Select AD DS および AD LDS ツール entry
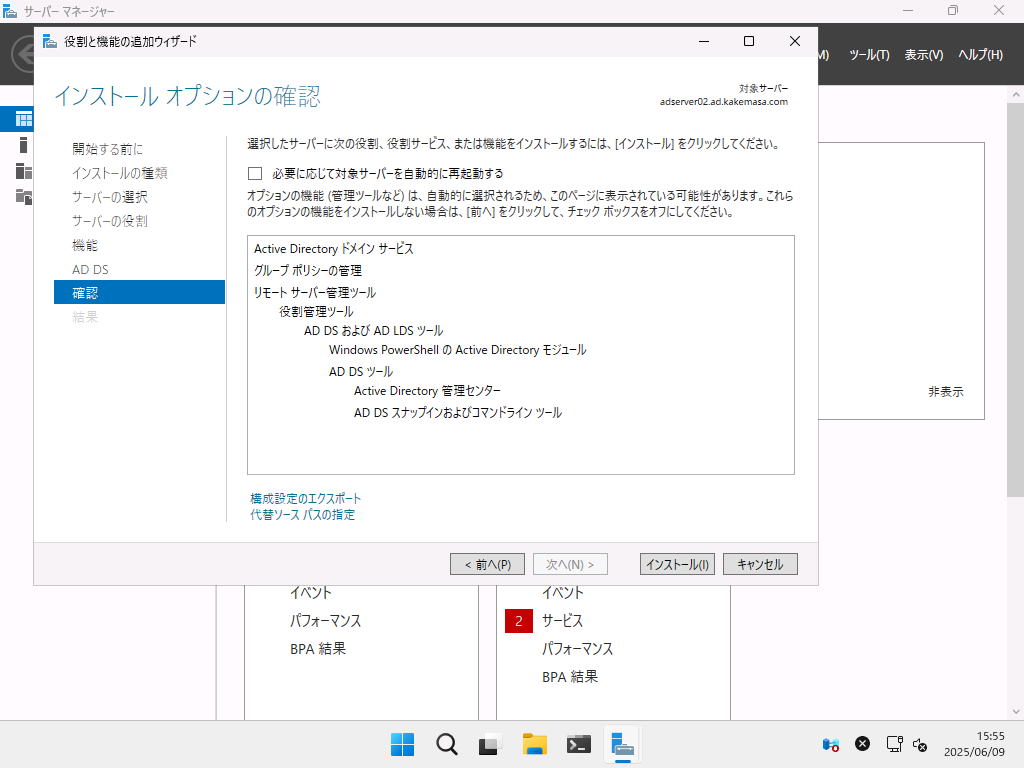This screenshot has height=768, width=1024. 374,330
